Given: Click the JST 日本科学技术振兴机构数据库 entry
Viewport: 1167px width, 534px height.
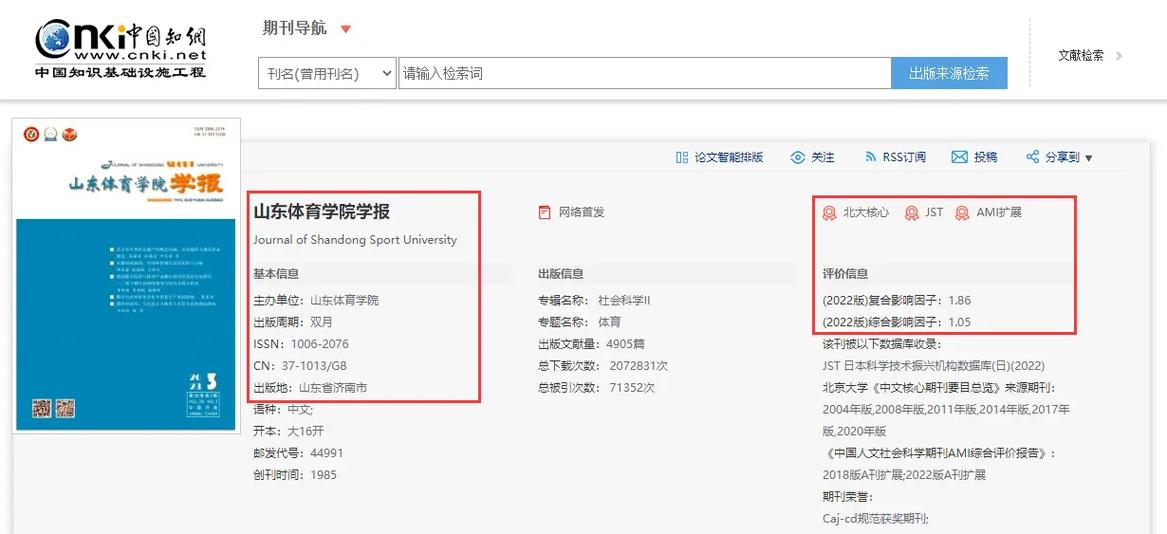Looking at the screenshot, I should [x=934, y=366].
